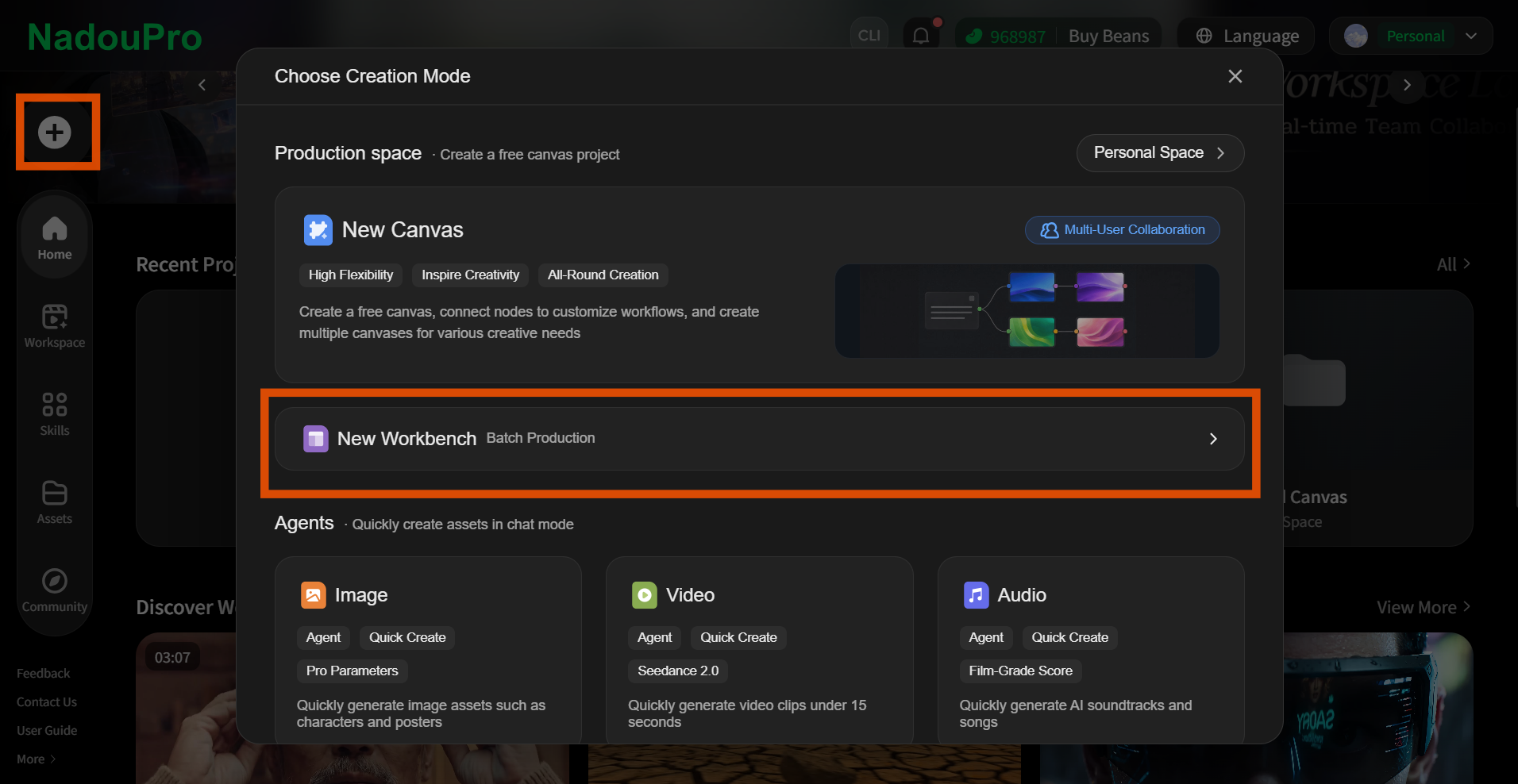Close the Choose Creation Mode dialog
Screen dimensions: 1518x784
pos(1235,76)
